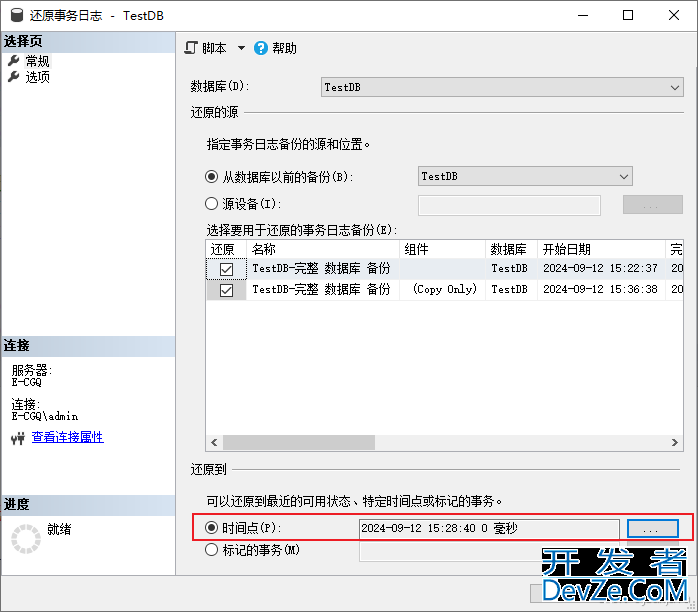Close the restore log window
Screen dimensions: 698x612
coord(674,16)
